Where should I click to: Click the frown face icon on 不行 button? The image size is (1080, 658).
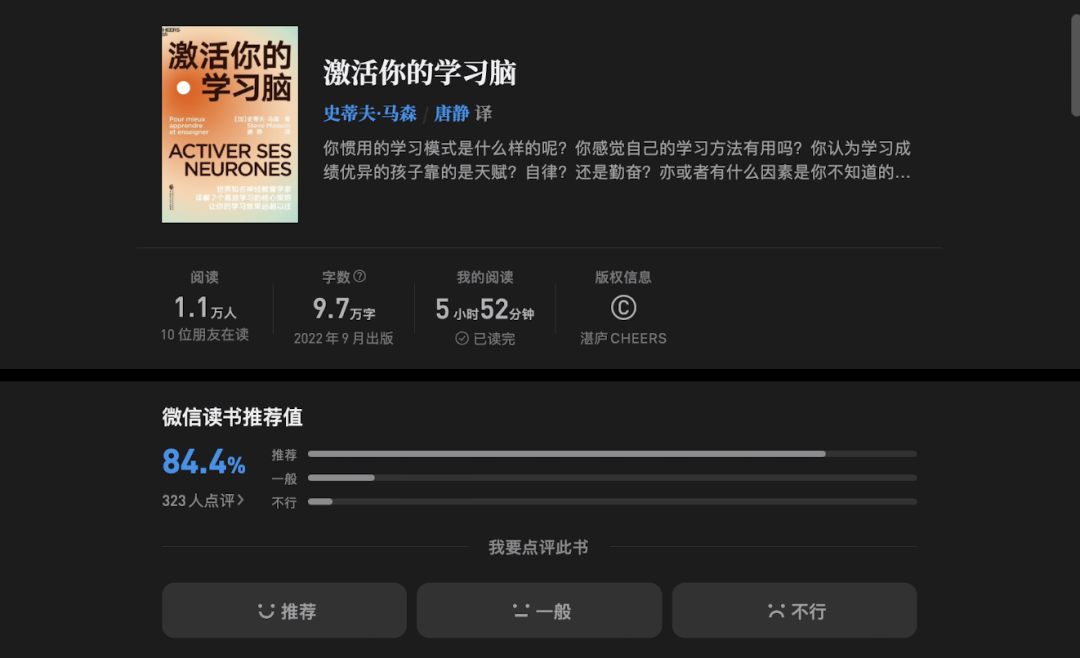pyautogui.click(x=775, y=610)
